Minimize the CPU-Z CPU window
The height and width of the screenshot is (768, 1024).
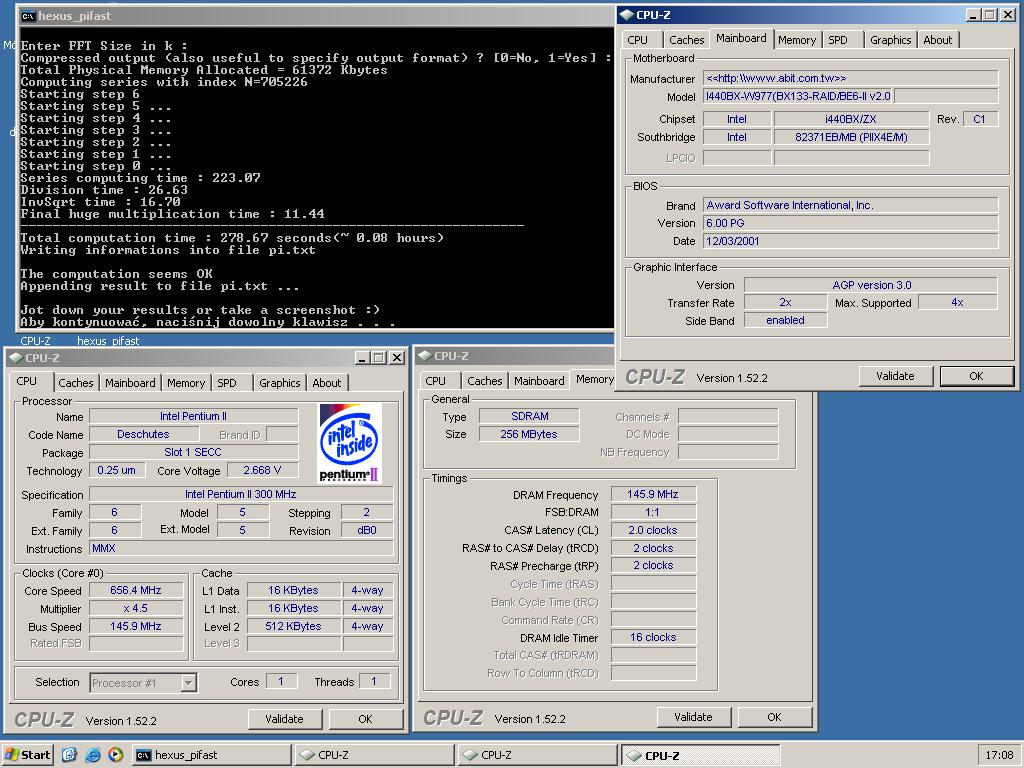[362, 358]
